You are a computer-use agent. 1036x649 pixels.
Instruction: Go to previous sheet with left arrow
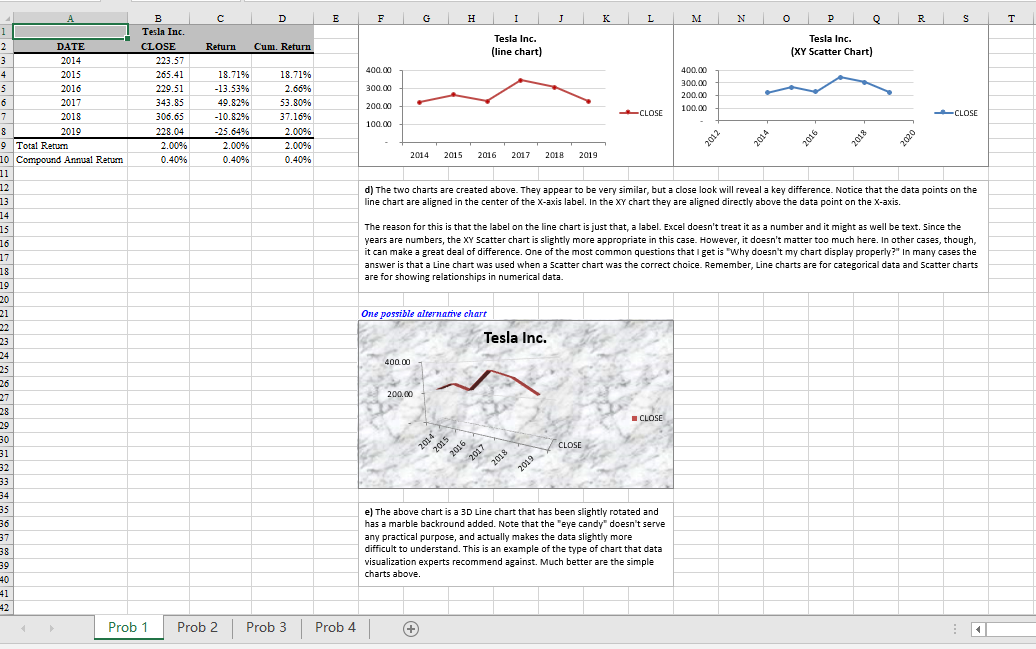[x=23, y=629]
